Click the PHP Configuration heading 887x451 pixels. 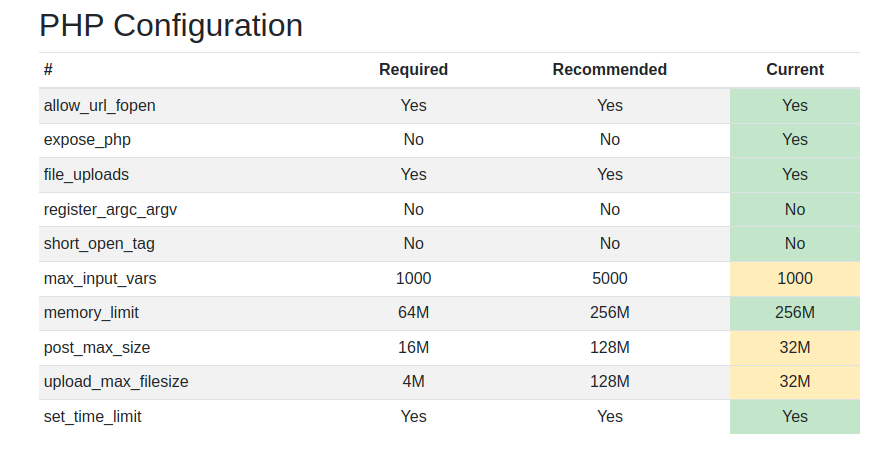click(171, 25)
